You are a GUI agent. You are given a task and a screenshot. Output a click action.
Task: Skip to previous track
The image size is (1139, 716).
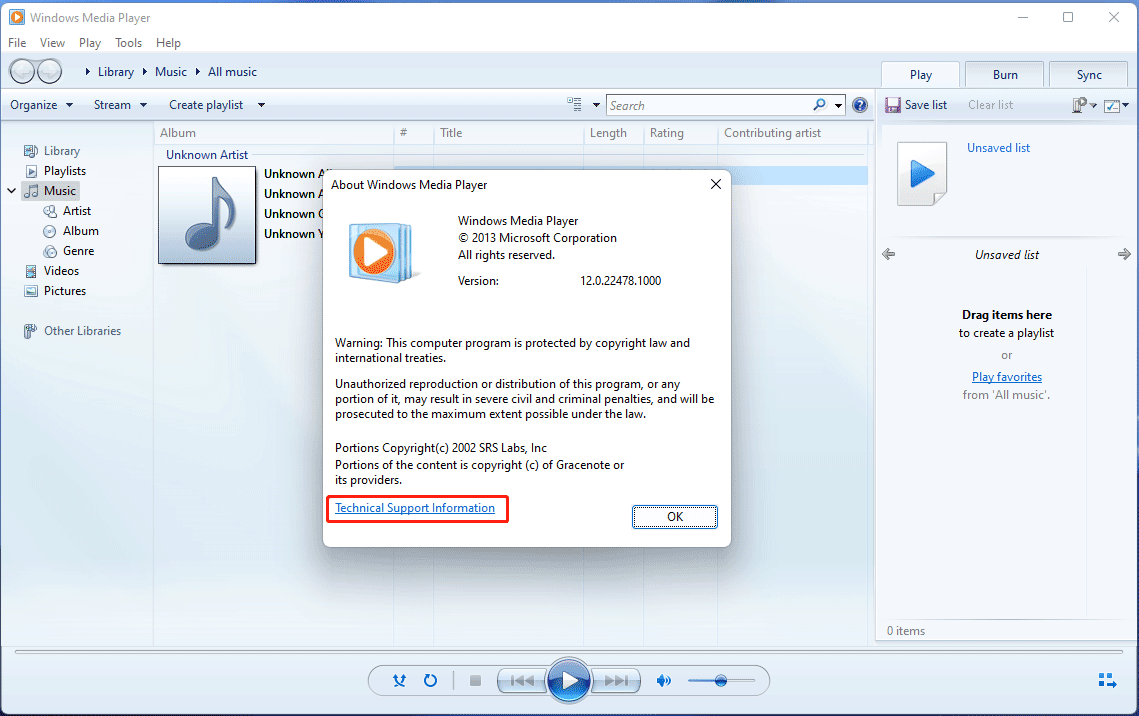tap(522, 680)
